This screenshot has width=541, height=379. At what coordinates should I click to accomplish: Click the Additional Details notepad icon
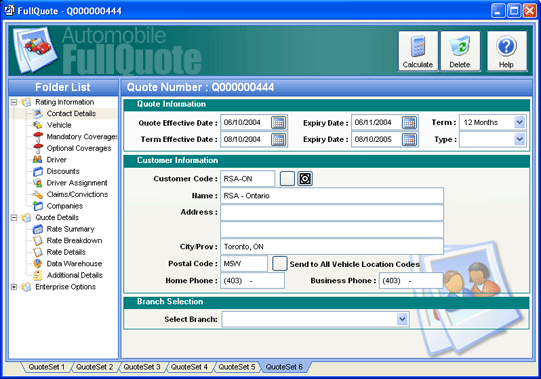pos(38,275)
